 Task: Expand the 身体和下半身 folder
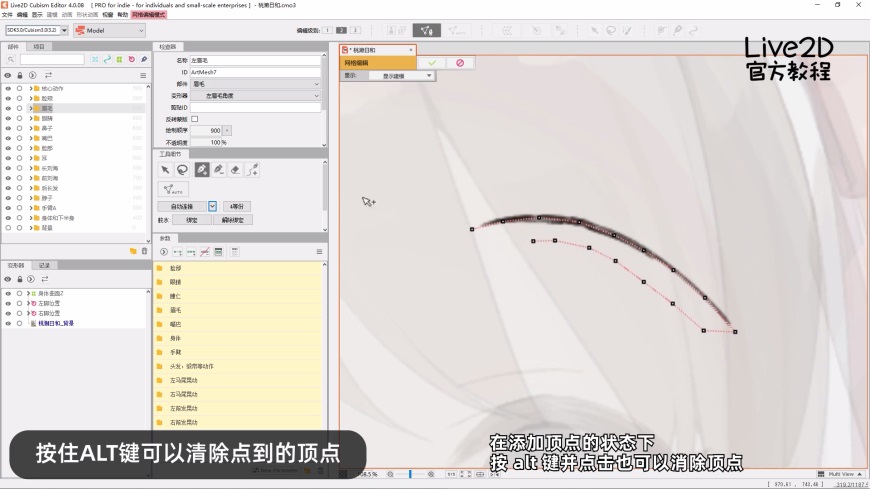[31, 218]
